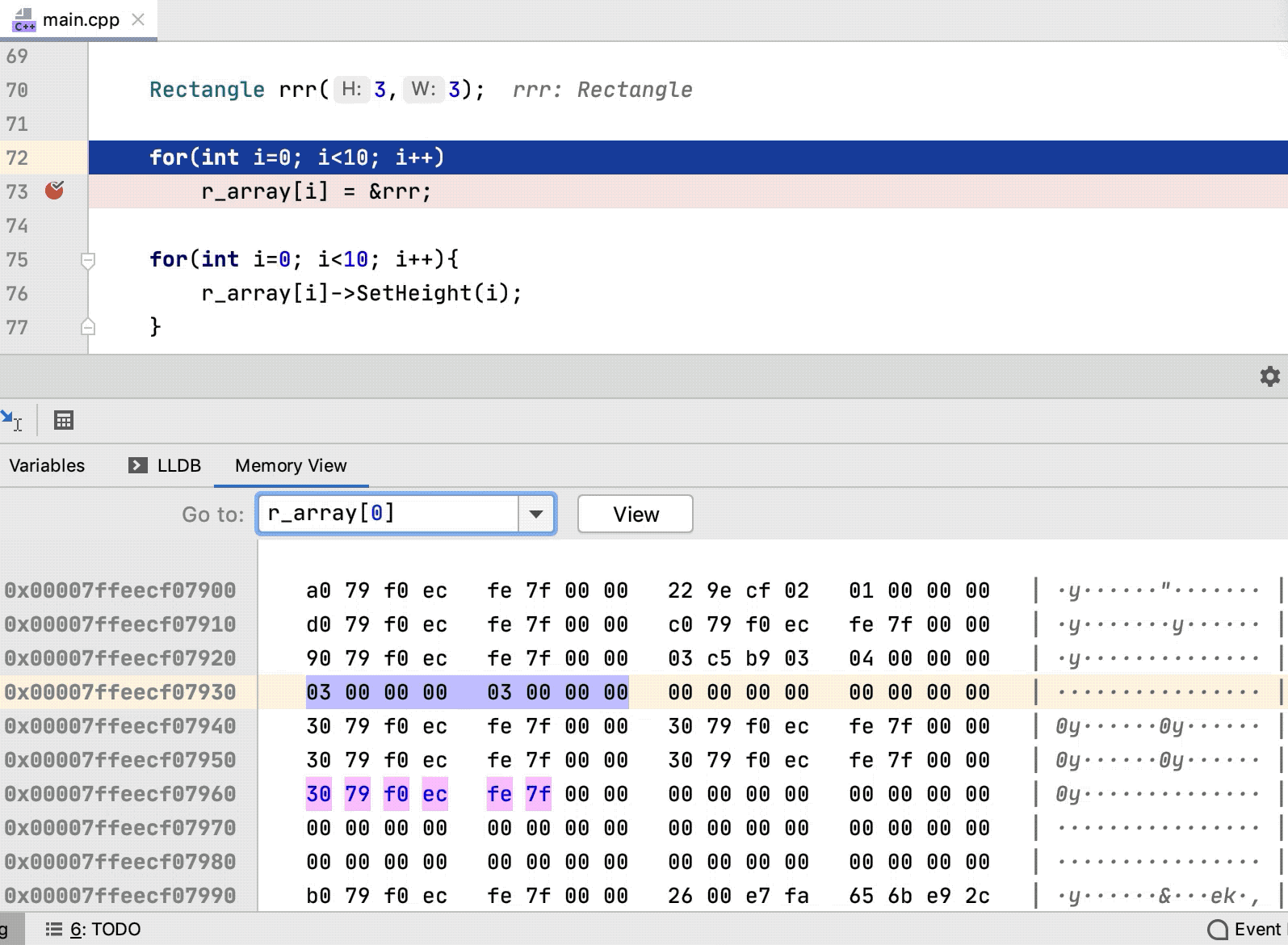Click the Run to Cursor icon

(x=12, y=420)
